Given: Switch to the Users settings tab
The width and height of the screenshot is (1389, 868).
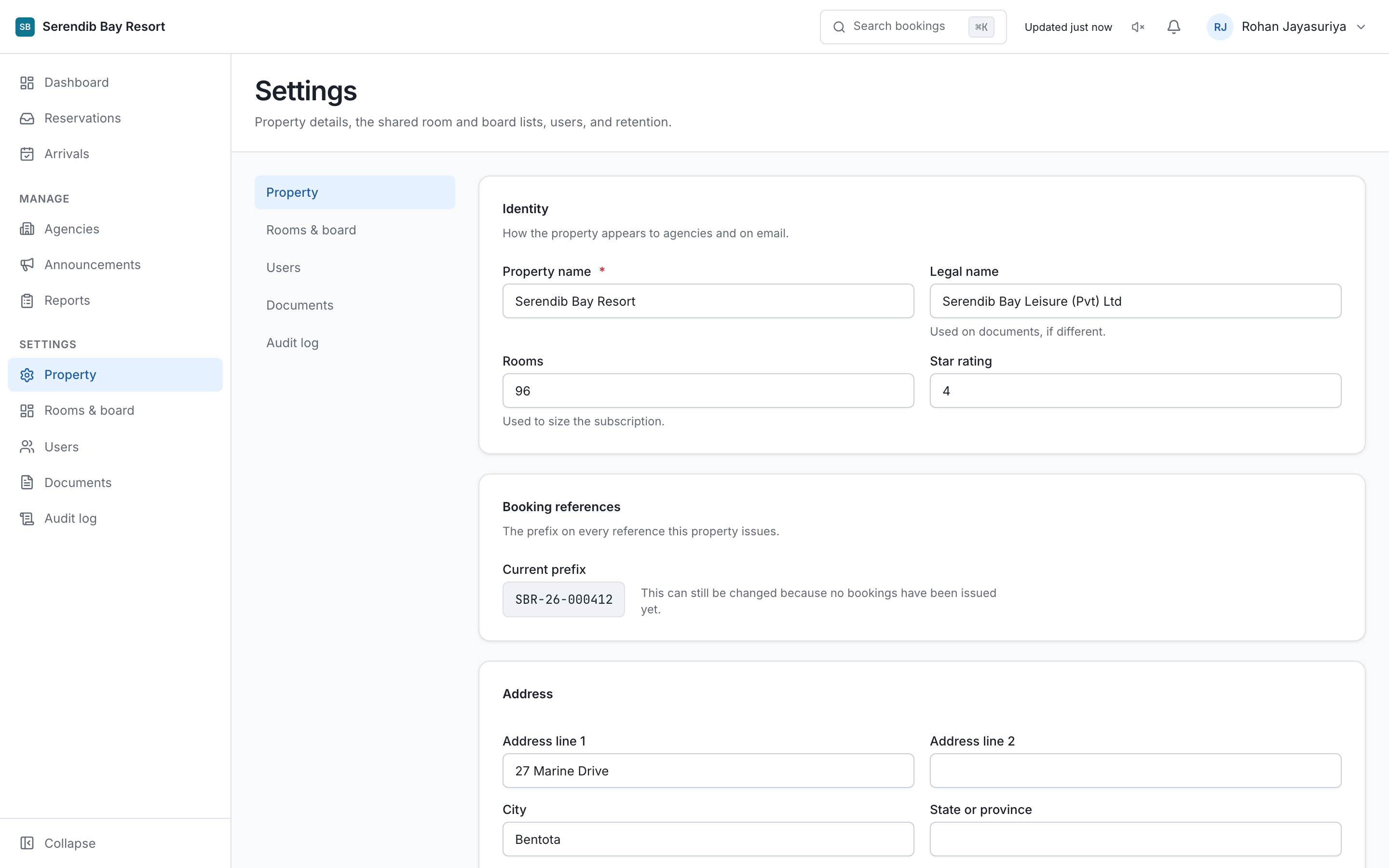Looking at the screenshot, I should click(x=354, y=268).
